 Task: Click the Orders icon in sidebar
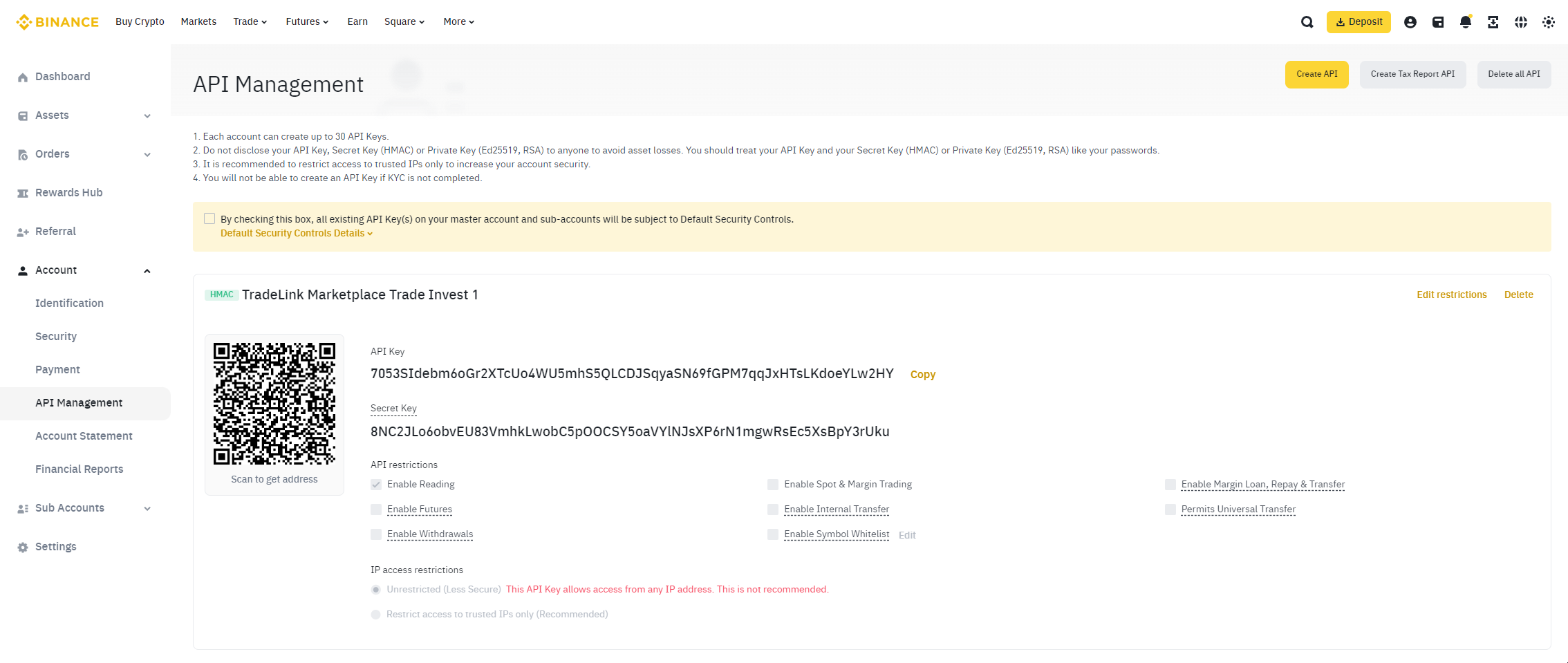click(23, 154)
